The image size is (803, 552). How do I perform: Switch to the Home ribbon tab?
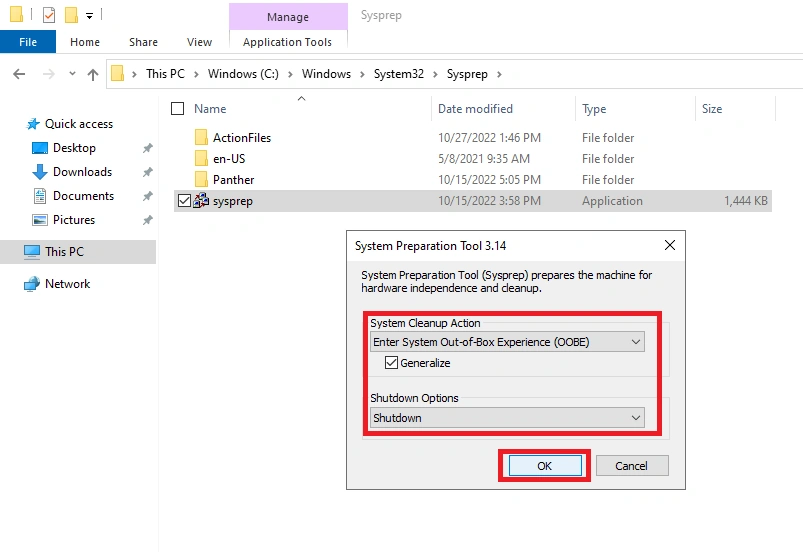click(x=85, y=42)
